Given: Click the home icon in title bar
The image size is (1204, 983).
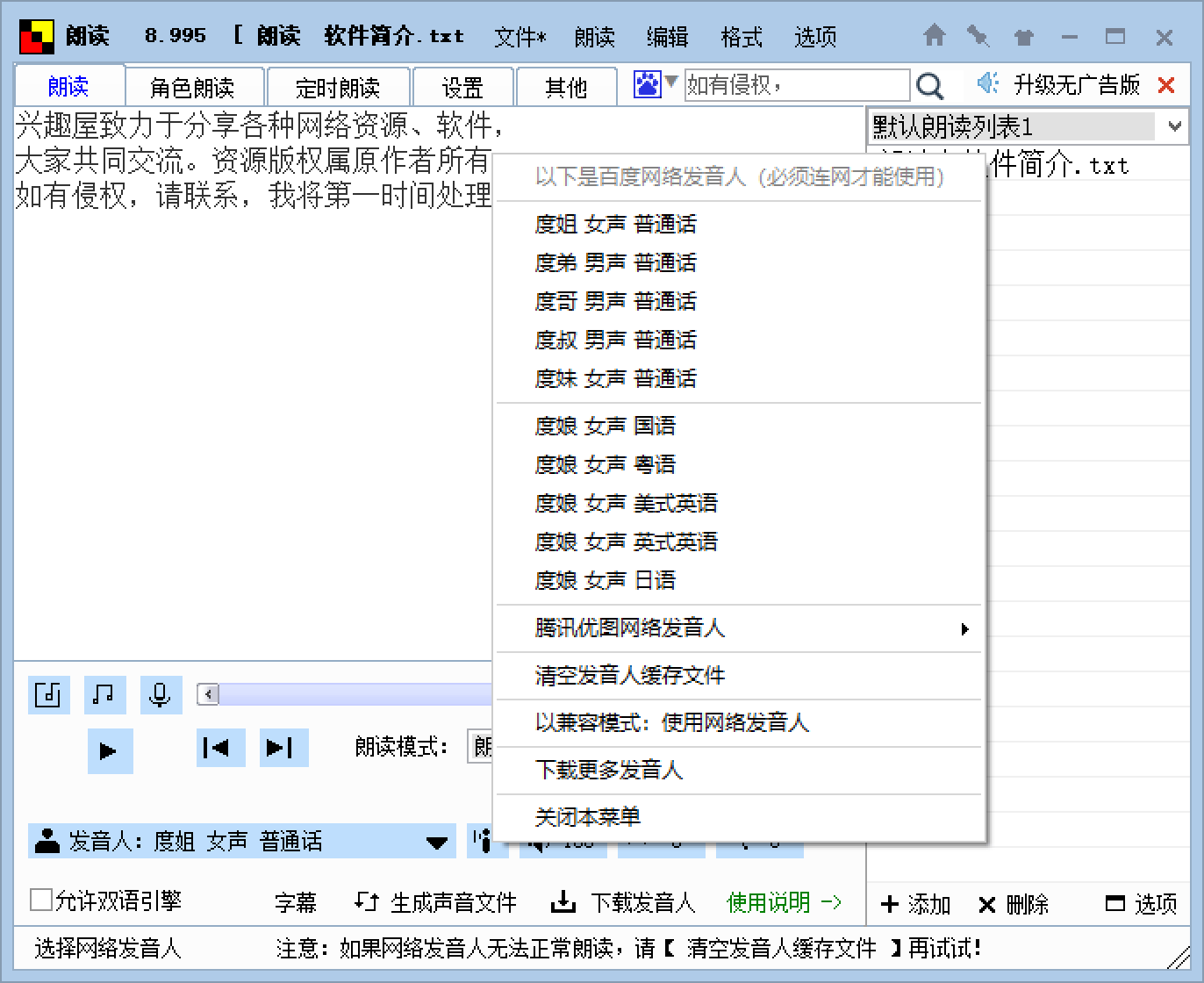Looking at the screenshot, I should [935, 36].
